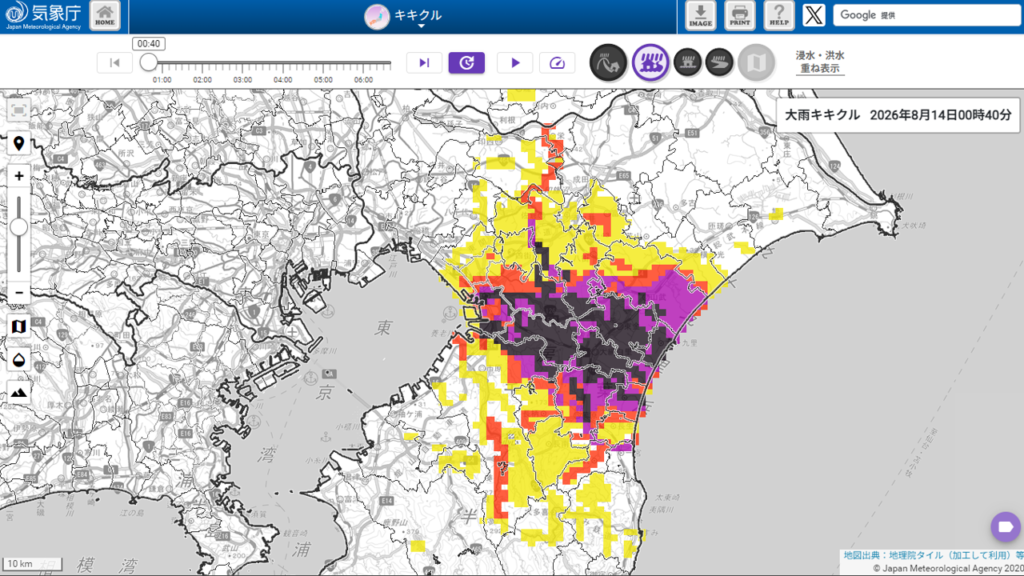Share via the X icon
1024x576 pixels.
(814, 15)
